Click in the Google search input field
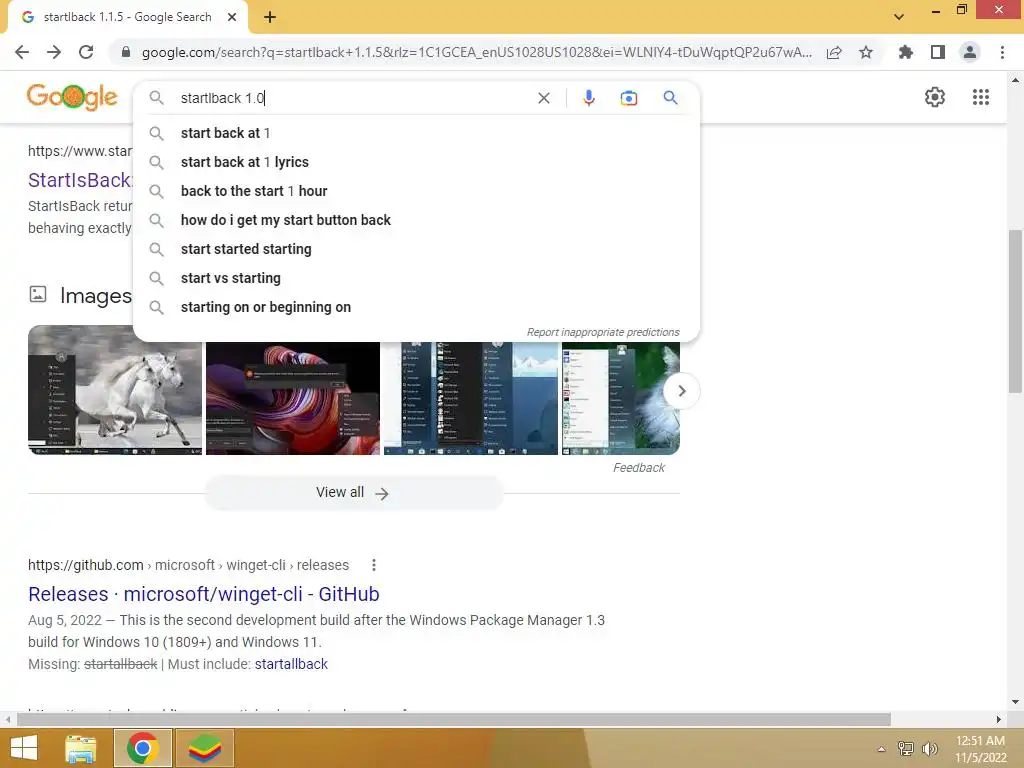1024x768 pixels. [x=353, y=98]
